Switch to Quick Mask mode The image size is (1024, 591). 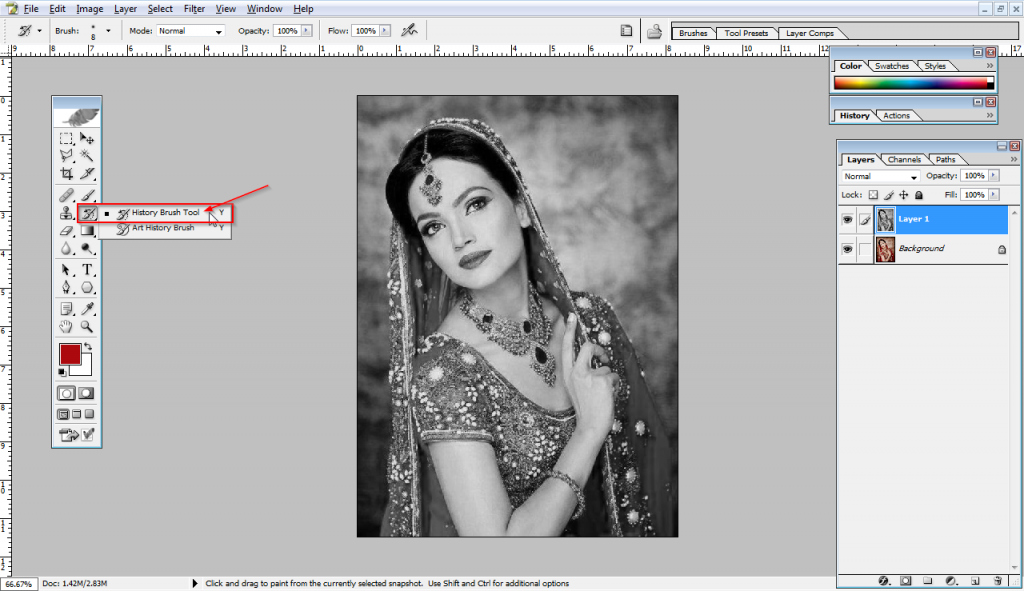(86, 393)
